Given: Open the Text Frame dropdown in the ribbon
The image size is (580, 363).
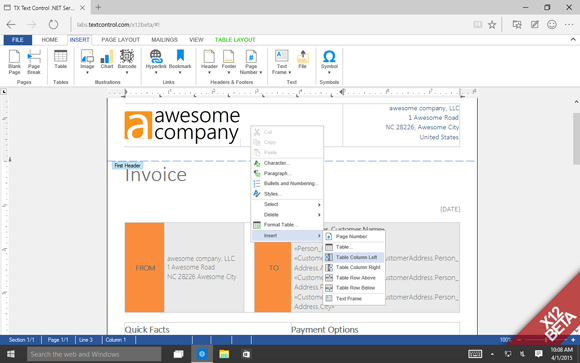Looking at the screenshot, I should (x=281, y=62).
